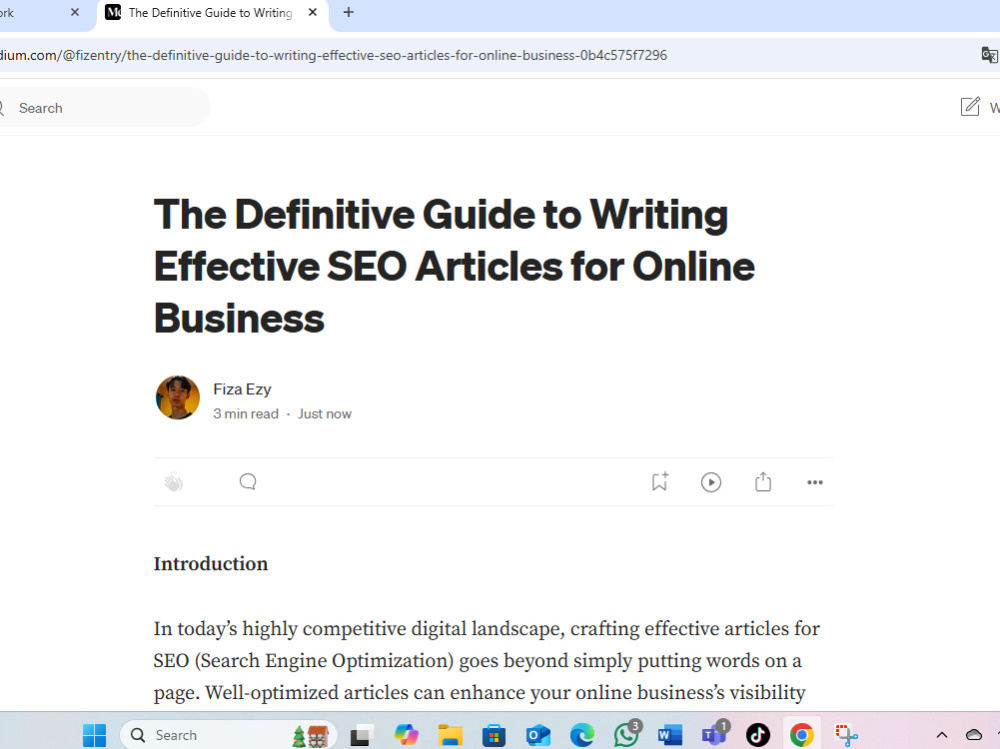Open the Fiza Ezy author link

point(242,389)
